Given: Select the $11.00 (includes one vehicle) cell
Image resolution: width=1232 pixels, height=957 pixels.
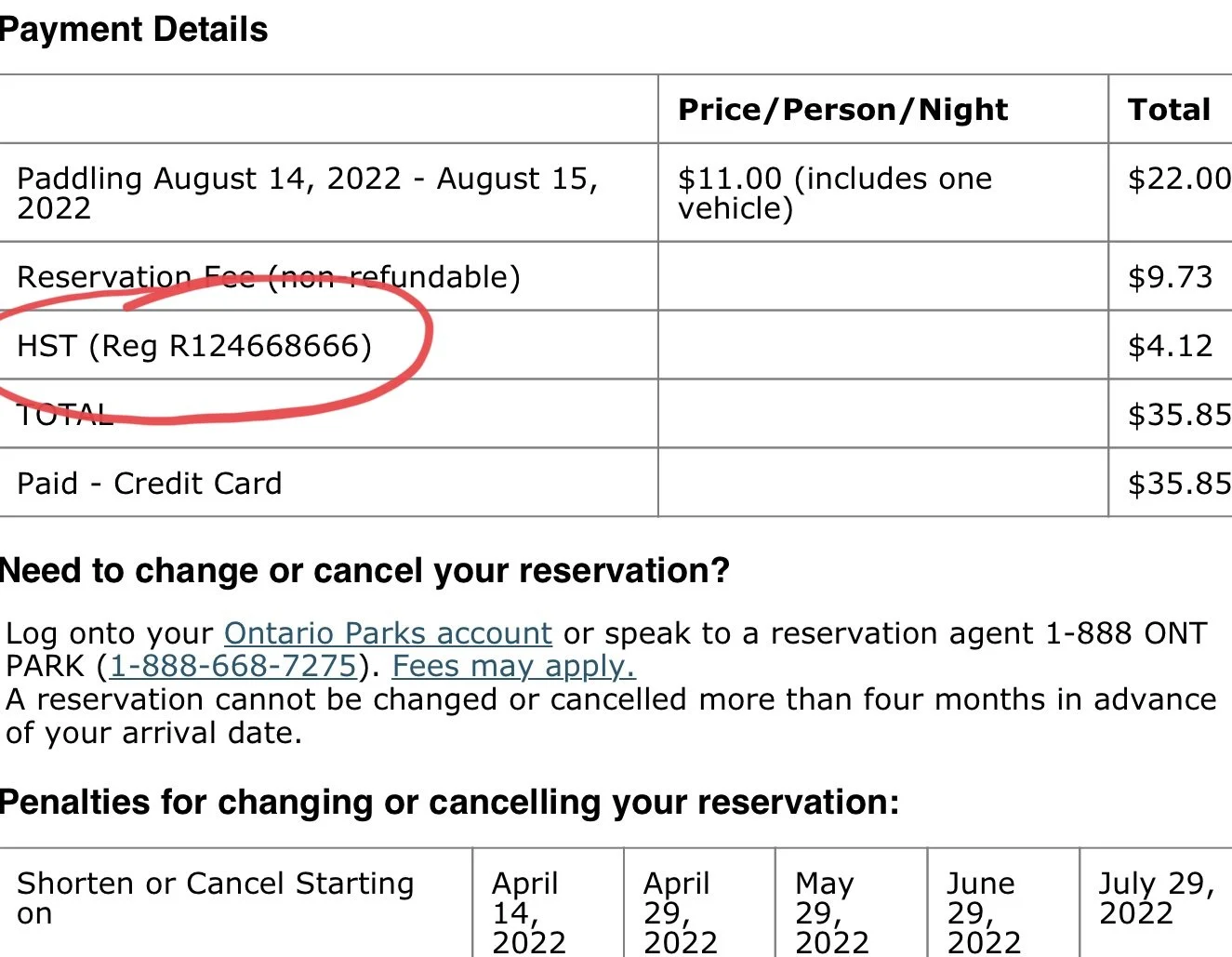Looking at the screenshot, I should coord(834,193).
